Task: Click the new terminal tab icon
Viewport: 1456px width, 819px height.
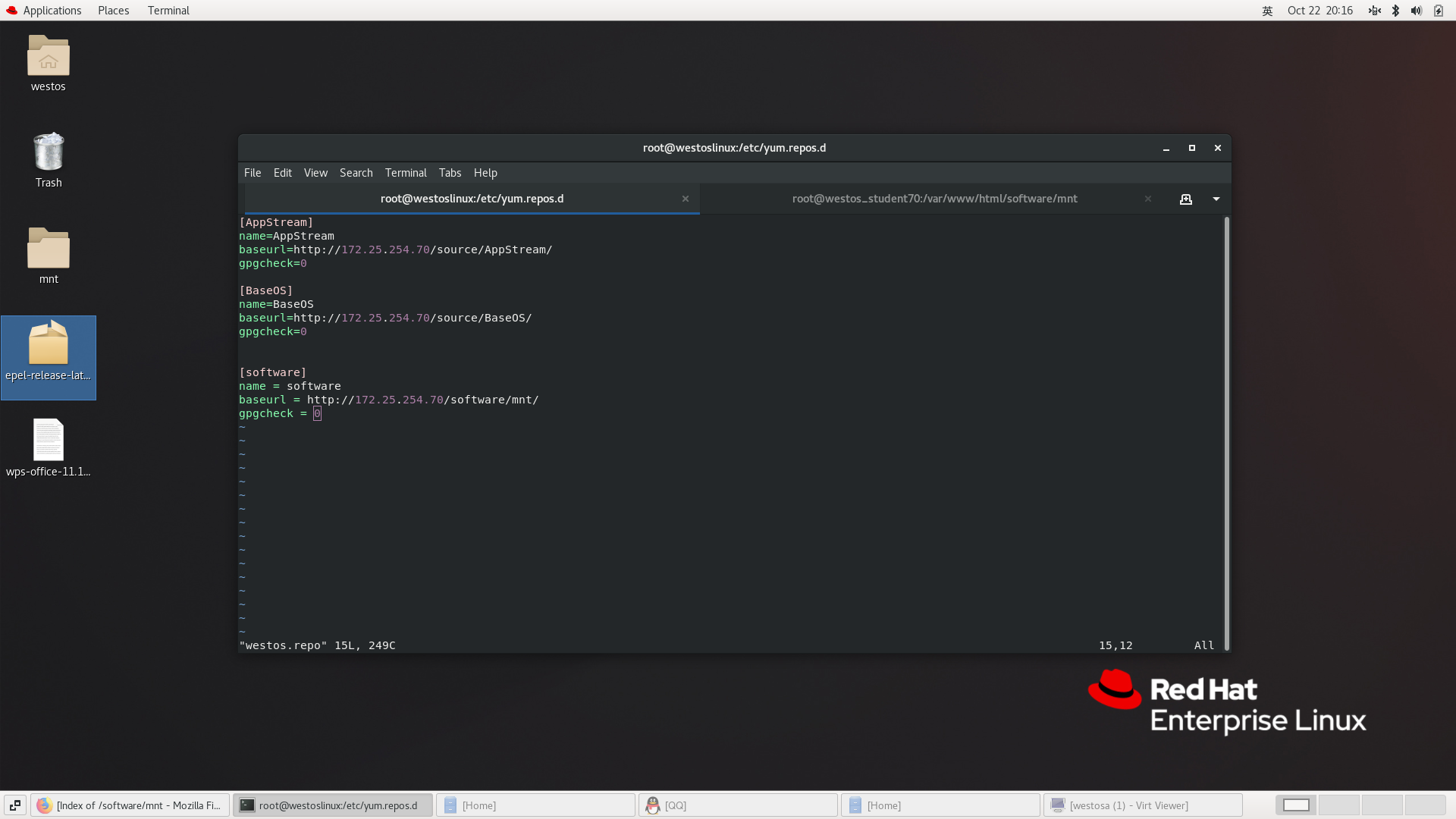Action: tap(1185, 199)
